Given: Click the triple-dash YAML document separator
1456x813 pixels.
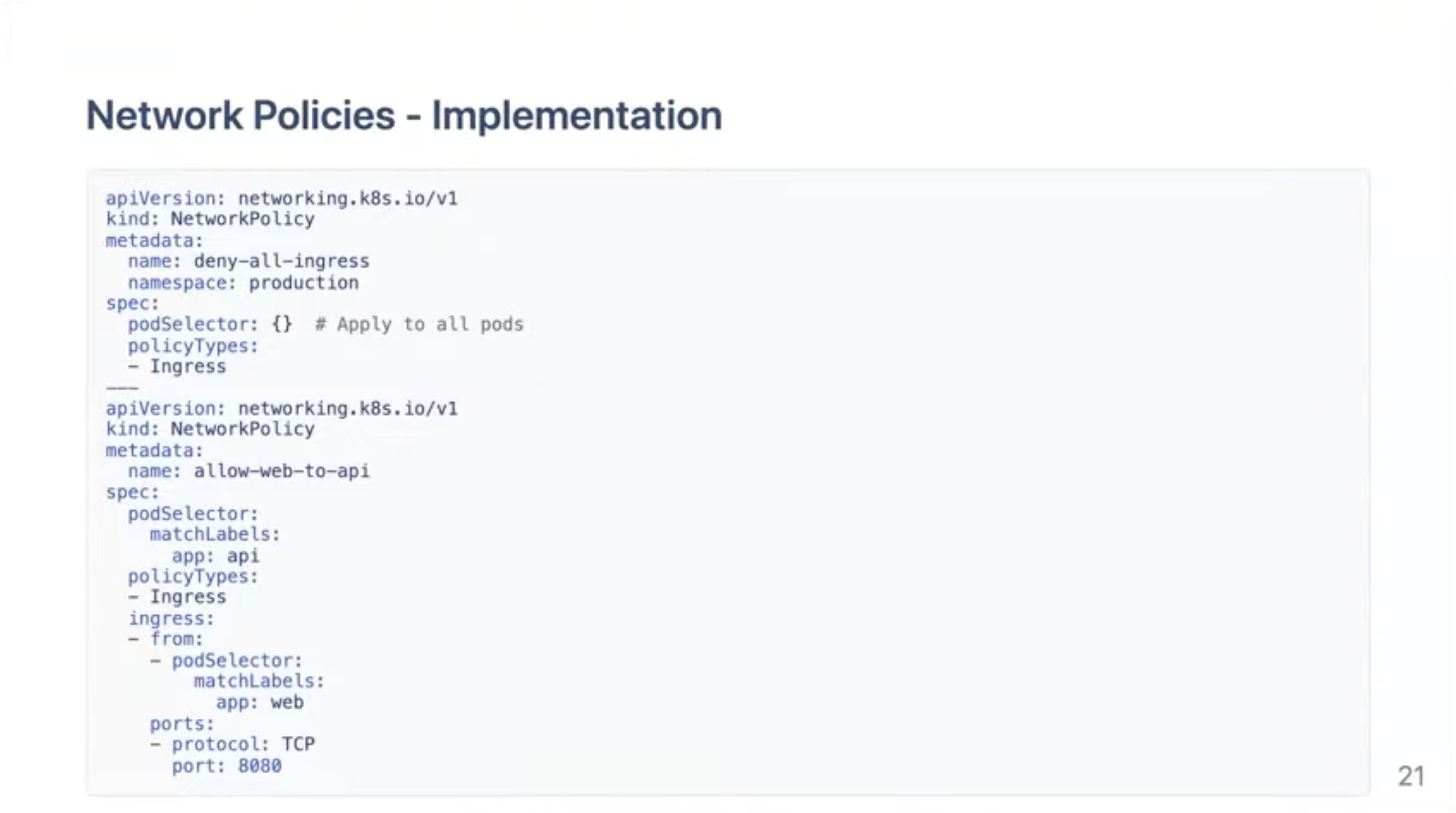Looking at the screenshot, I should click(122, 387).
